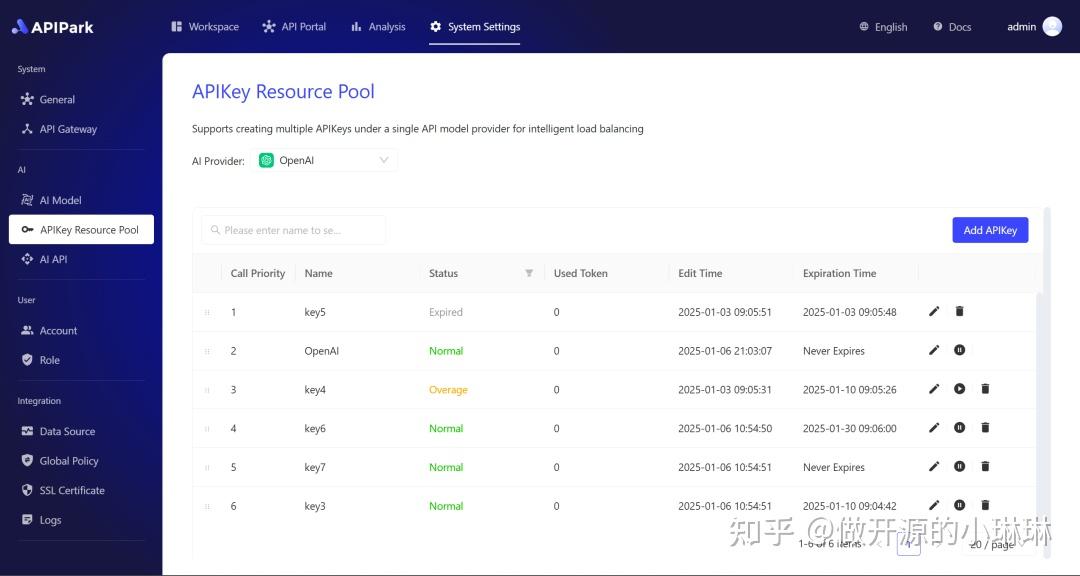
Task: Edit key5 with the pencil icon
Action: tap(934, 311)
